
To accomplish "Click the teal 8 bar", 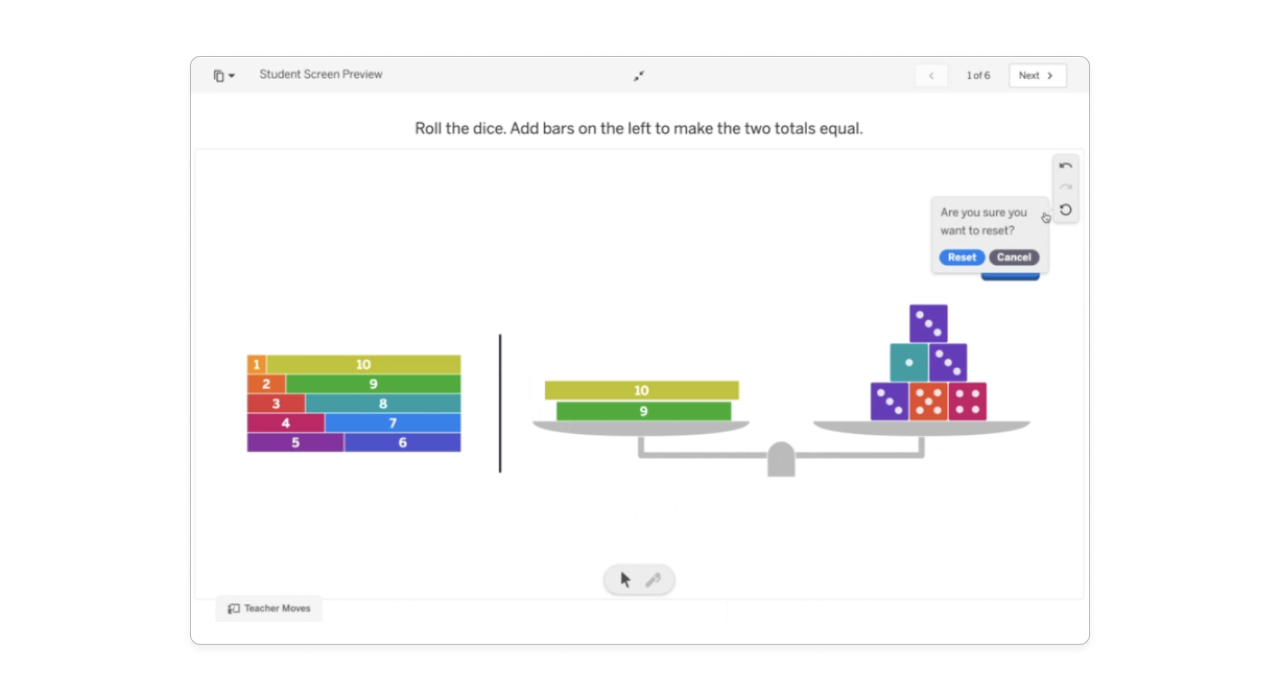I will coord(382,403).
